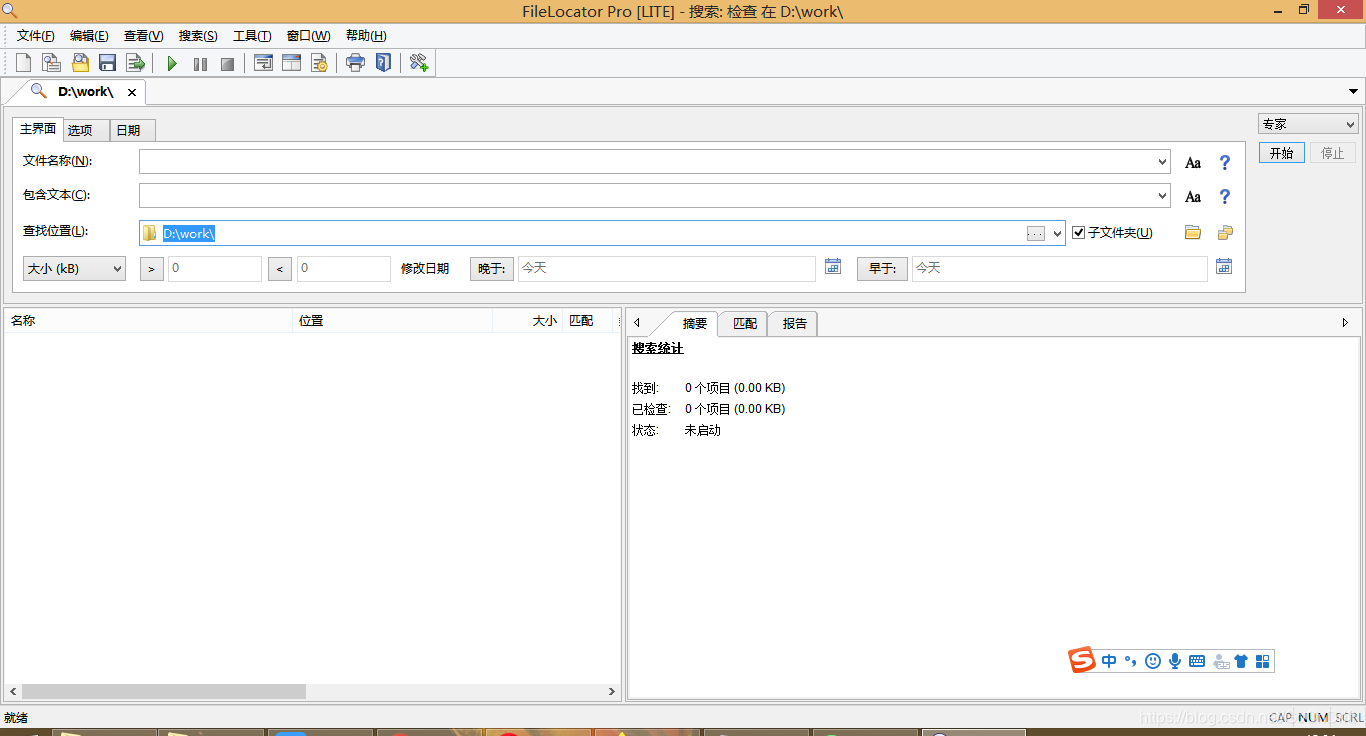Click the Print icon in the toolbar
This screenshot has height=736, width=1366.
pyautogui.click(x=355, y=63)
